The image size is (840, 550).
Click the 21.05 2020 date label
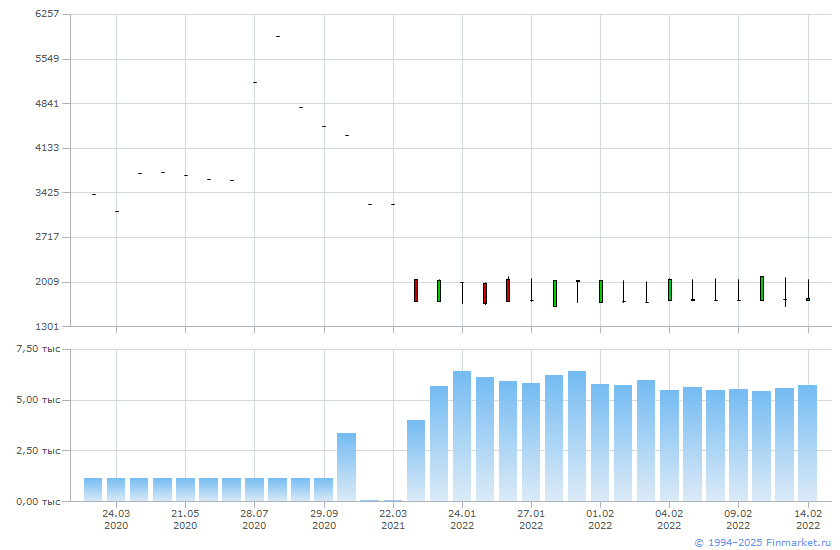pos(185,519)
